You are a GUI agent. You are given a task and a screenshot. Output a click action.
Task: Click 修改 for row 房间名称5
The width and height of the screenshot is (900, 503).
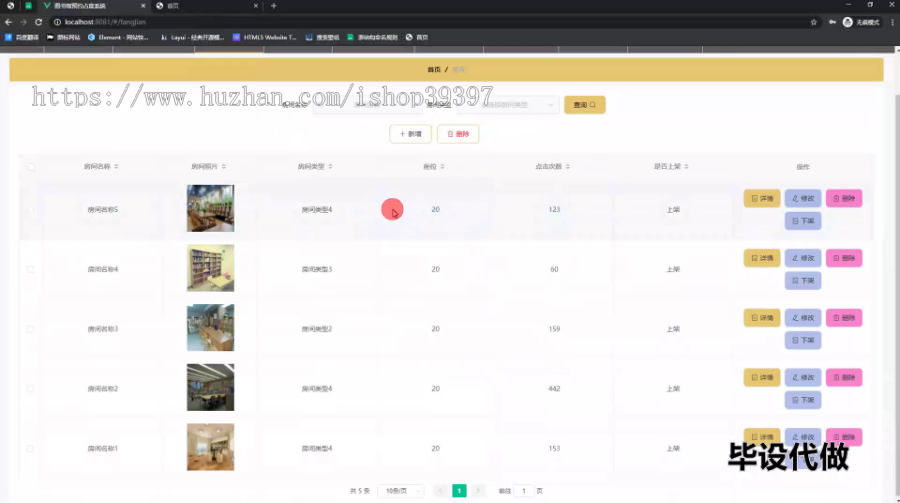click(x=803, y=199)
